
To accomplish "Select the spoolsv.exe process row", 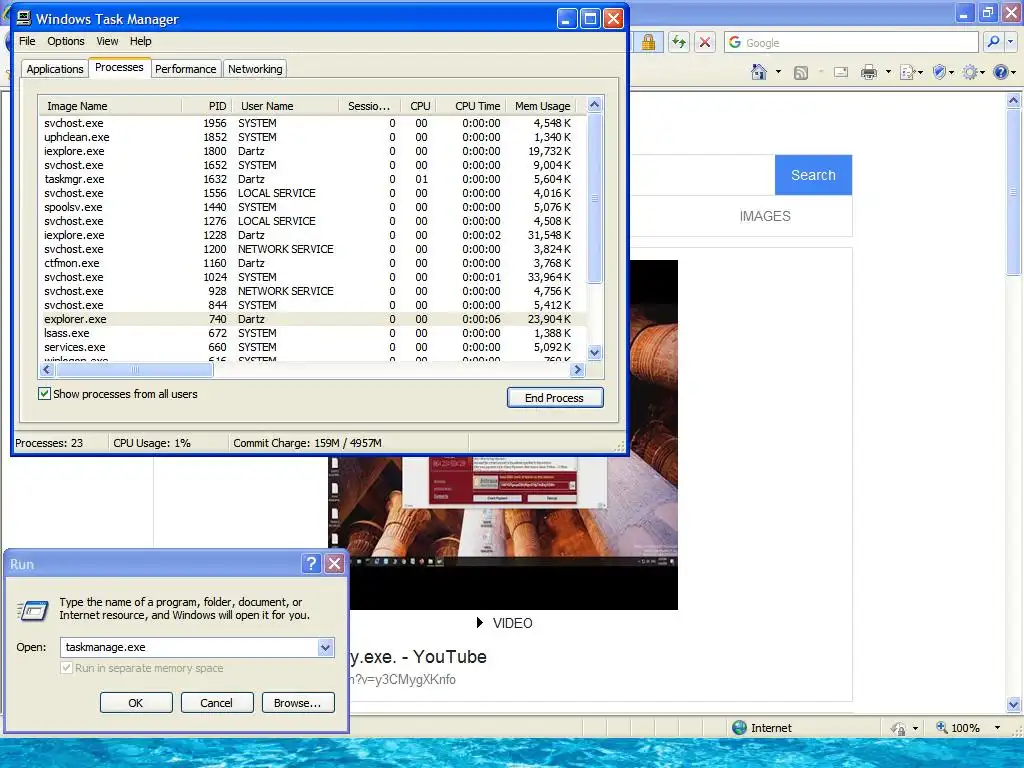I will [313, 207].
